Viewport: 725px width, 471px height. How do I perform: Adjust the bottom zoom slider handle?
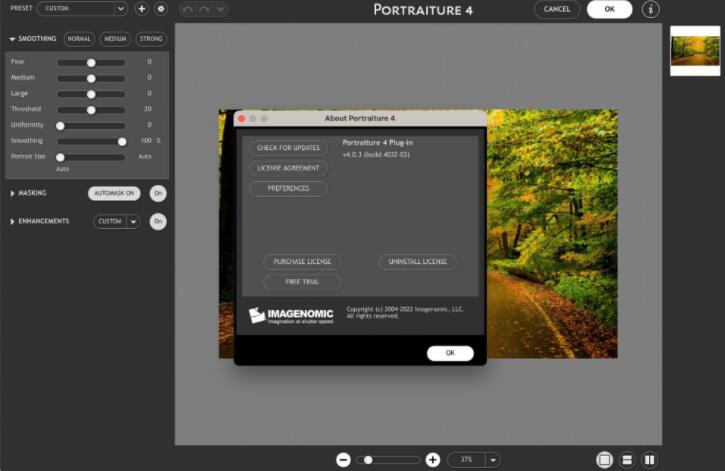pos(368,460)
